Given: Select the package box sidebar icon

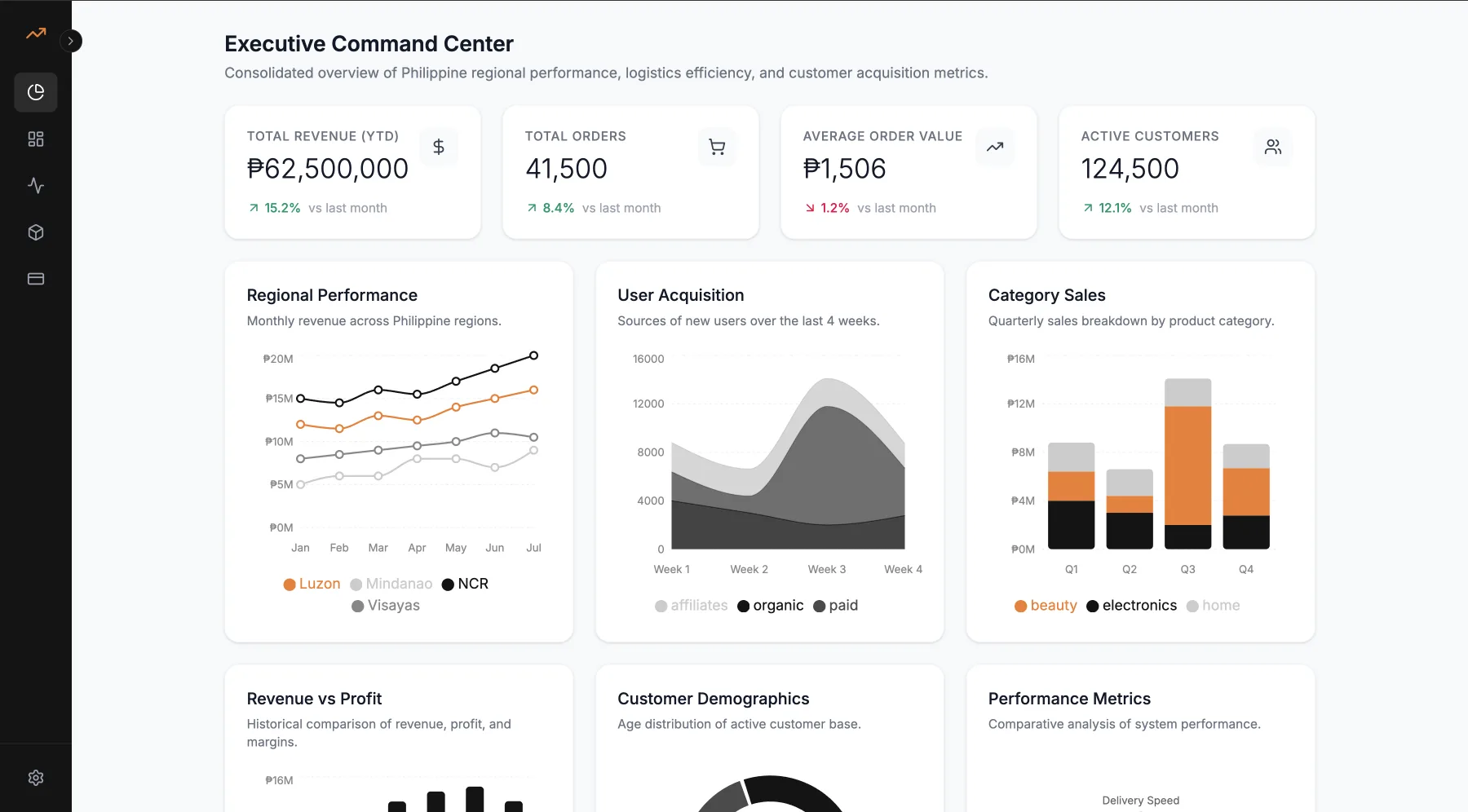Looking at the screenshot, I should point(36,232).
